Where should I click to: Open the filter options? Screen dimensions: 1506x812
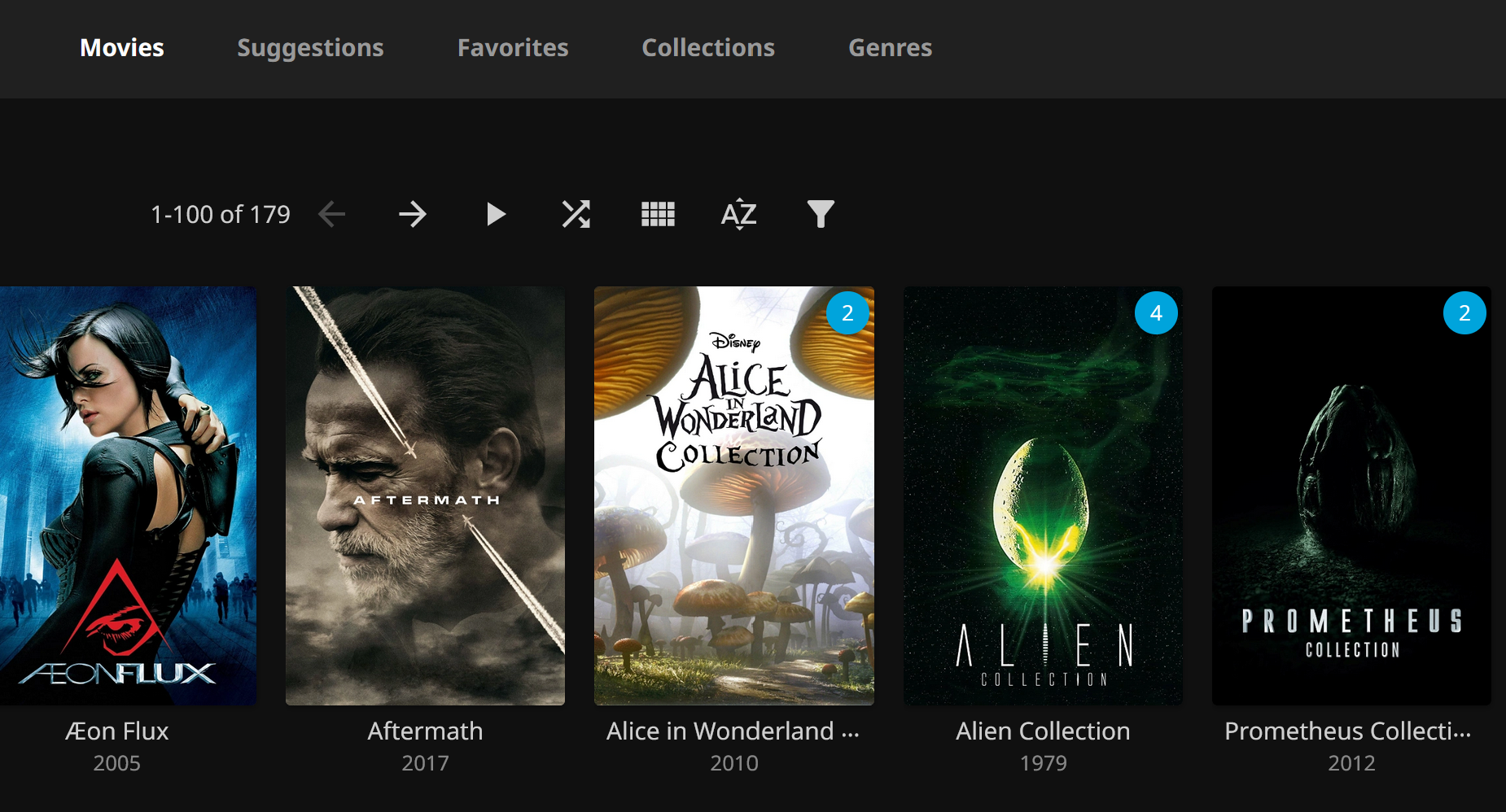(x=821, y=215)
